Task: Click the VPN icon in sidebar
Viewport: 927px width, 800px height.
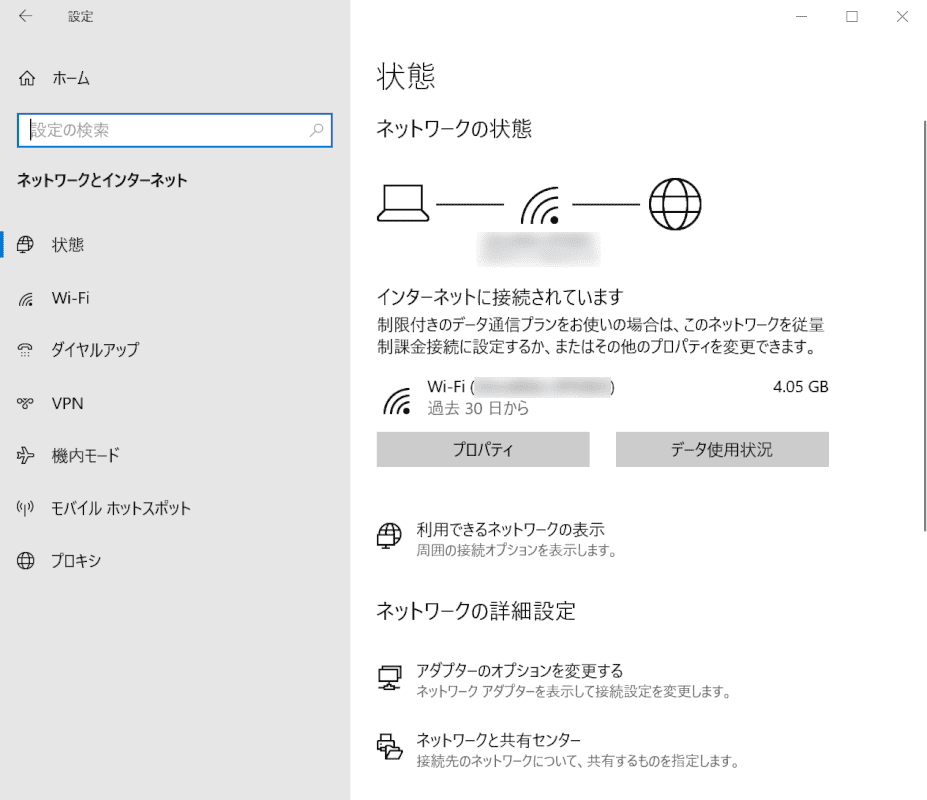Action: pos(25,403)
